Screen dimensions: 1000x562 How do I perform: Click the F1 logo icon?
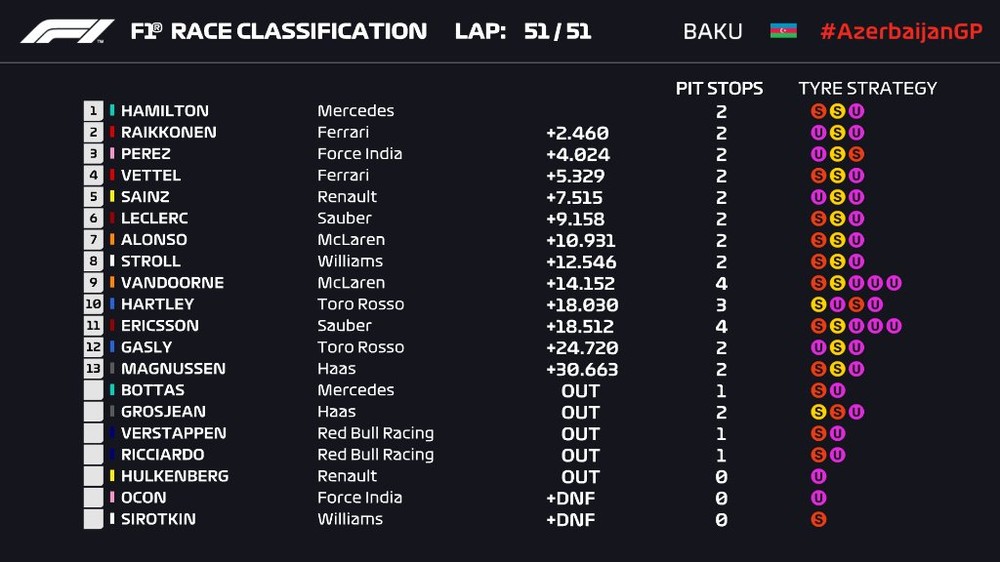pyautogui.click(x=67, y=31)
